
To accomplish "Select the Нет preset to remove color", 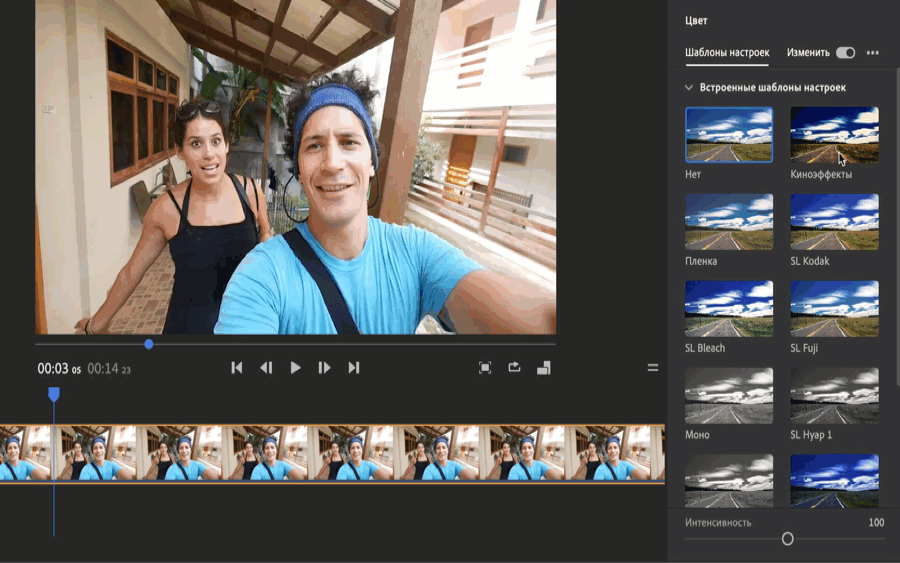I will (728, 135).
